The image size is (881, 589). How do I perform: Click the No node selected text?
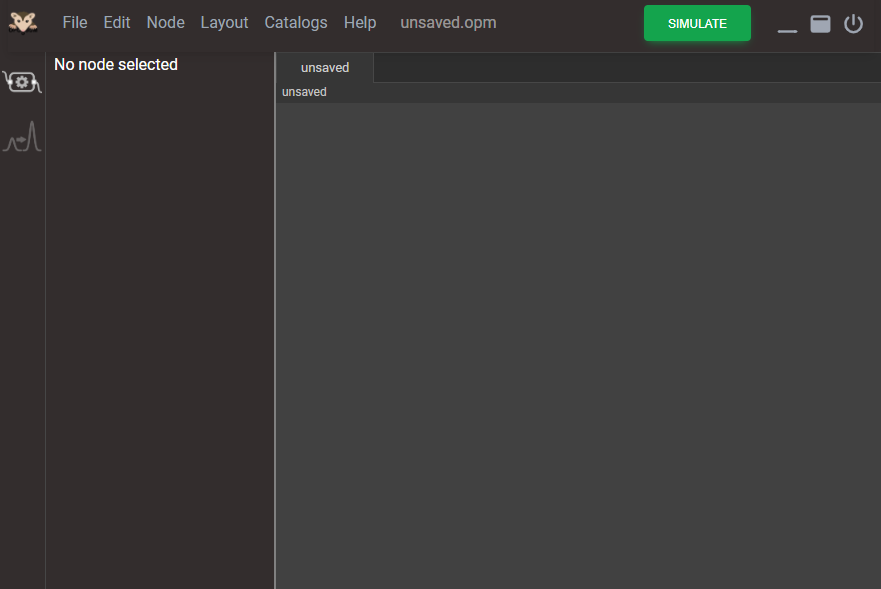point(116,65)
